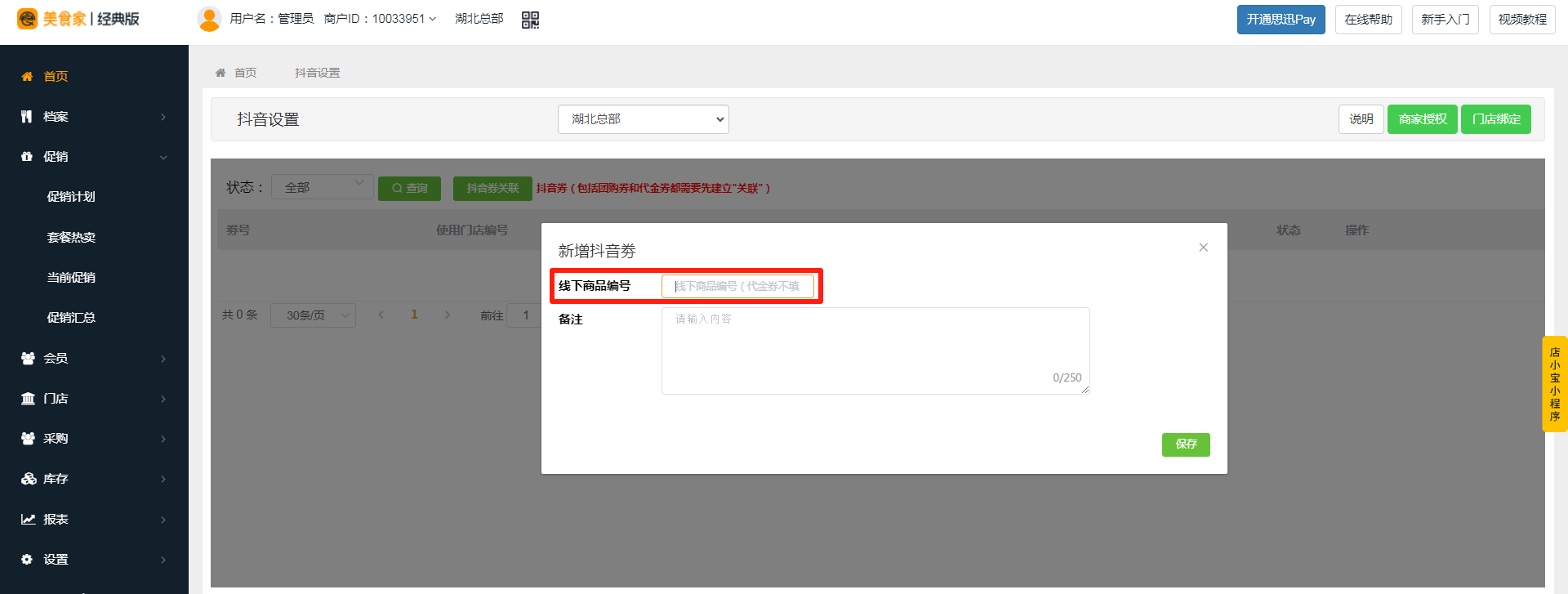Click the 用户名：管理员 label
The image size is (1568, 594).
coord(272,19)
